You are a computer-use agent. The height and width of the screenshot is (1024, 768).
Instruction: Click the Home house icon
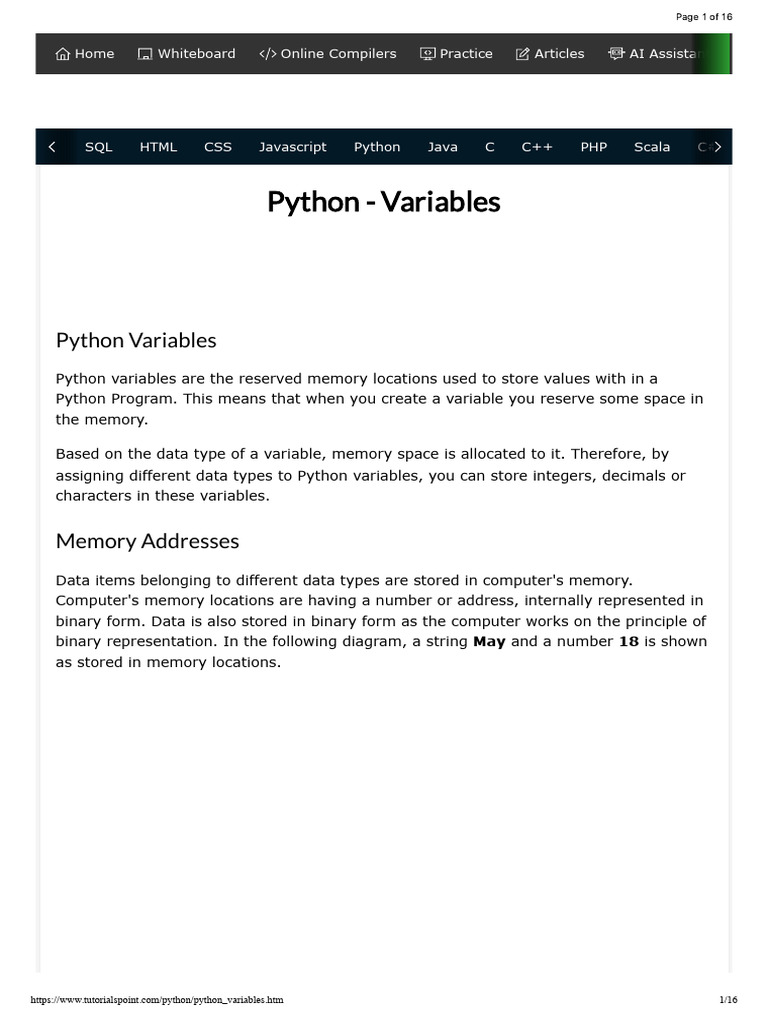tap(63, 54)
